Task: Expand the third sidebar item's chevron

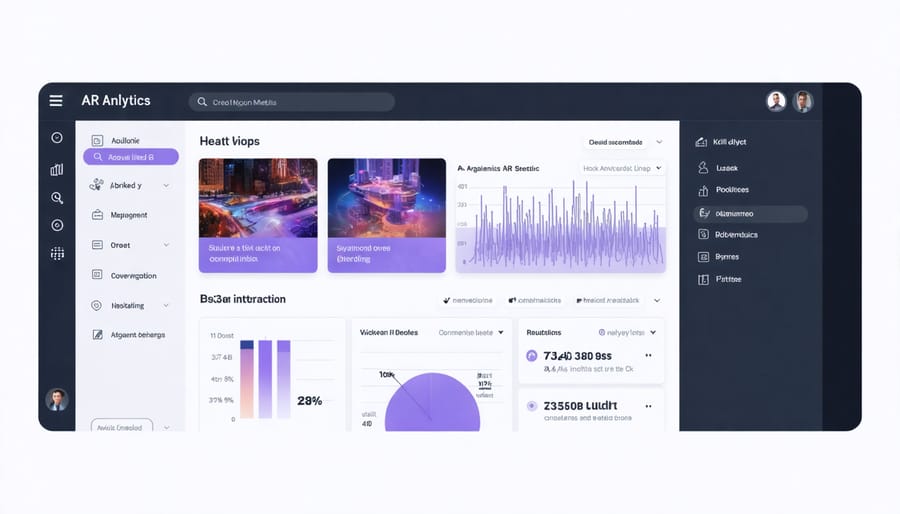Action: click(x=166, y=185)
